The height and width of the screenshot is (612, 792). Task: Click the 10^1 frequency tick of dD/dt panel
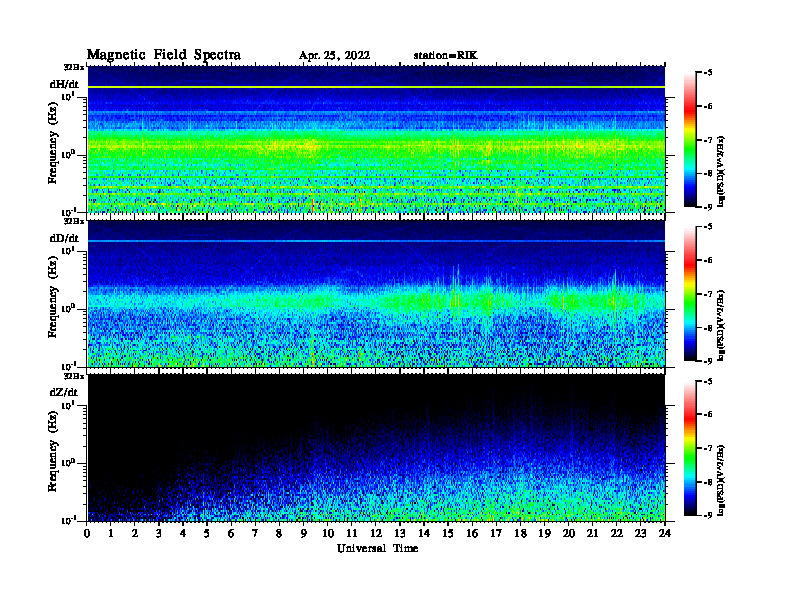click(68, 251)
